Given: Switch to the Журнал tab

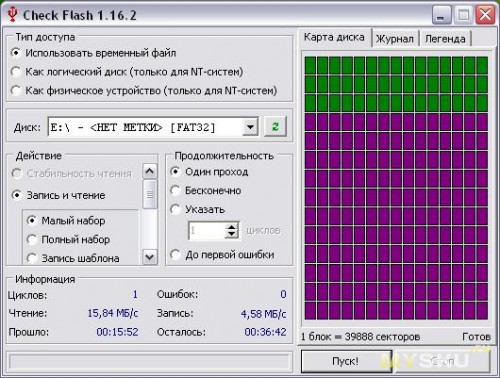Looking at the screenshot, I should click(395, 39).
